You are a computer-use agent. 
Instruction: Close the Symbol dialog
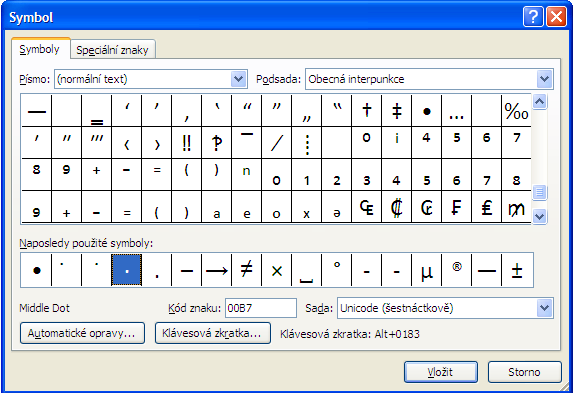coord(556,16)
